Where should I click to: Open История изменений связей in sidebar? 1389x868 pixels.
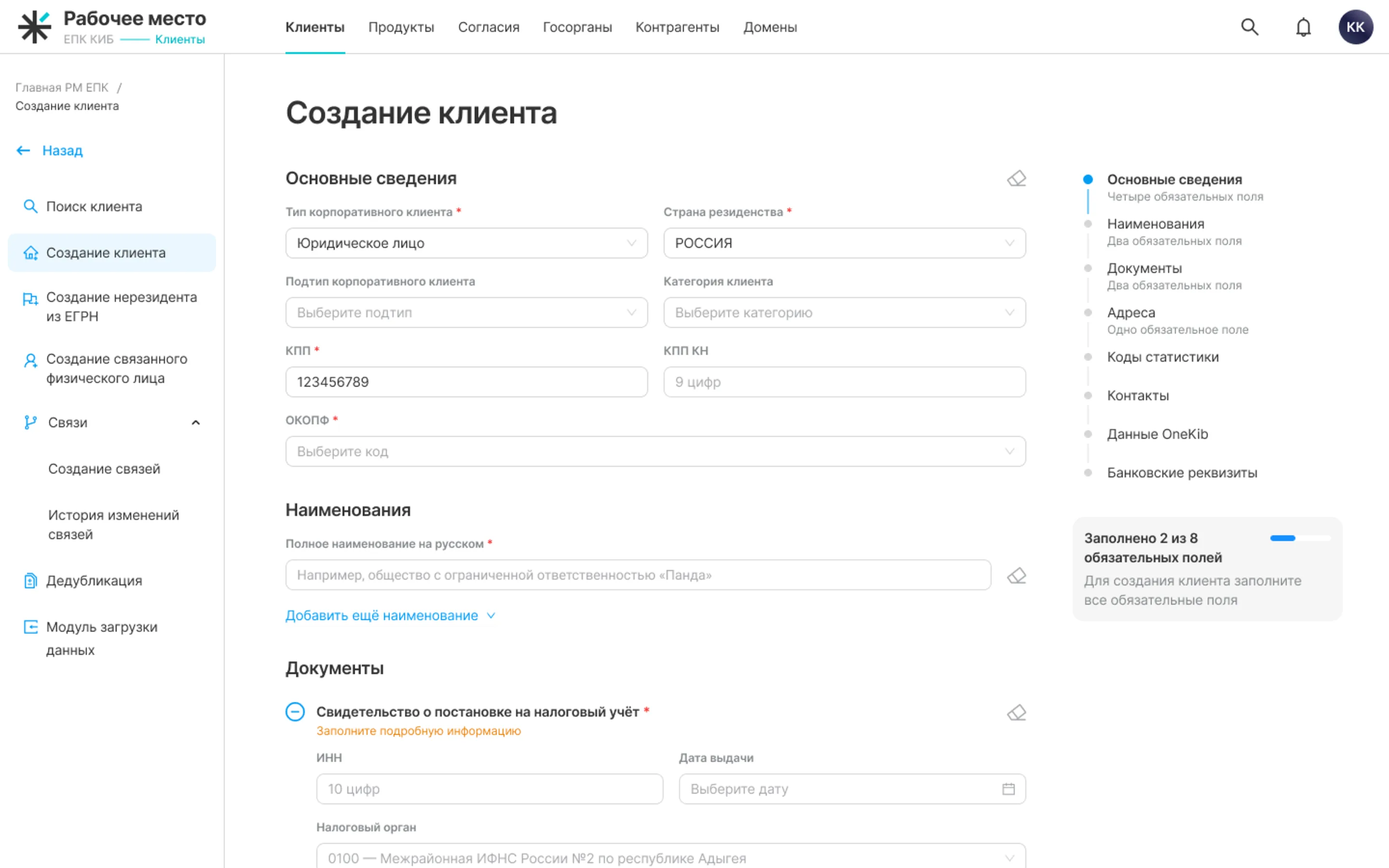(x=114, y=525)
